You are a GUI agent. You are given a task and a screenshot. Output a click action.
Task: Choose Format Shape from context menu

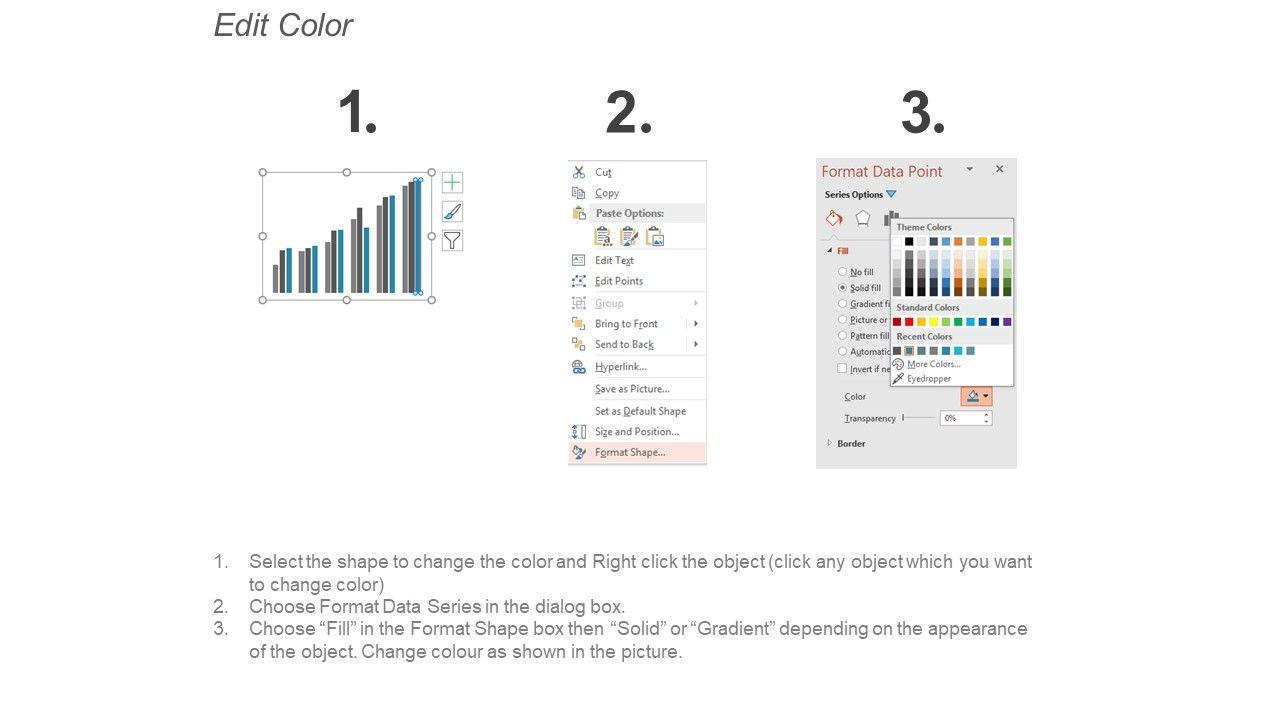coord(629,453)
